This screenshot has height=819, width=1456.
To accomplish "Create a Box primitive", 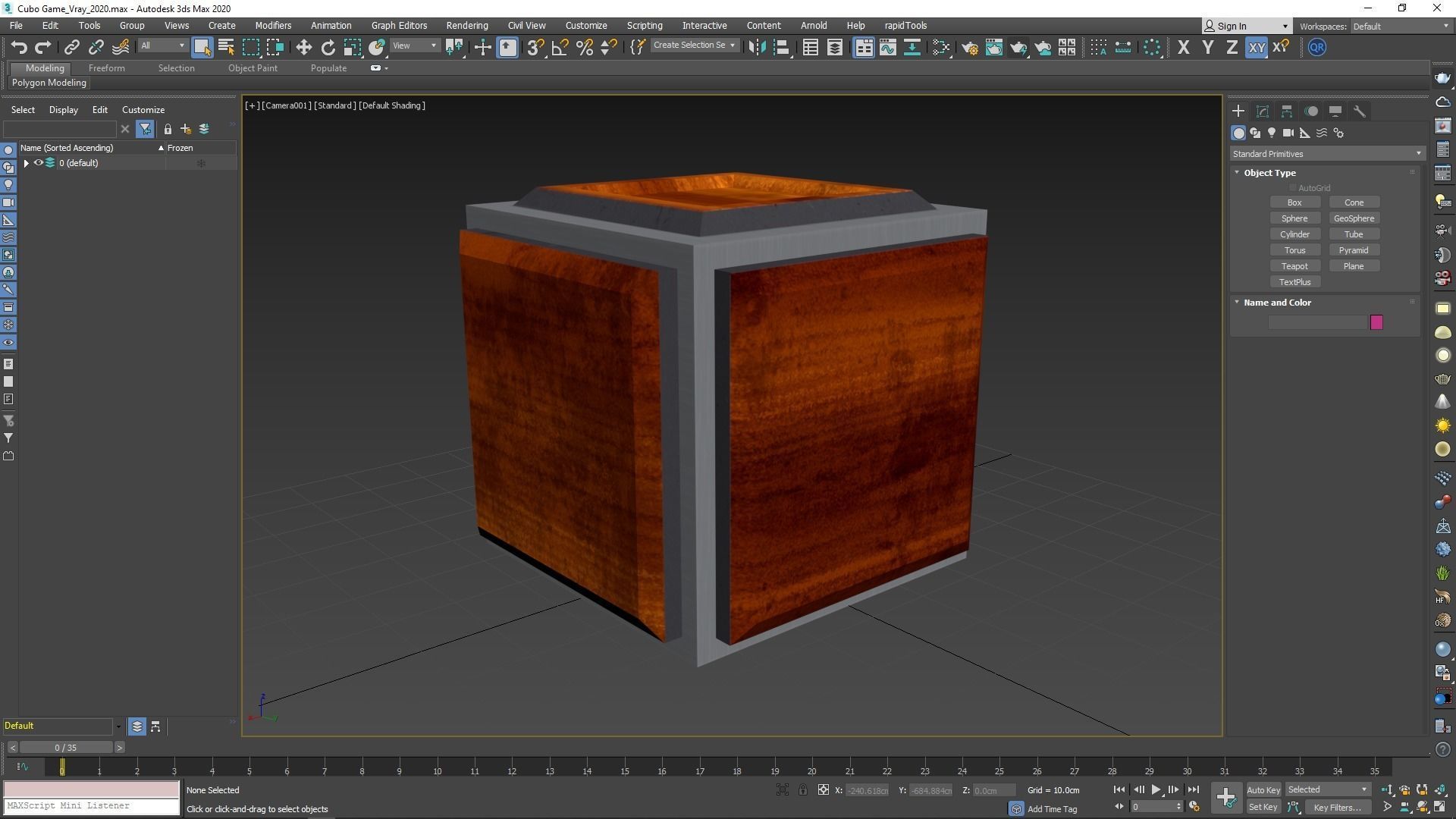I will tap(1294, 202).
